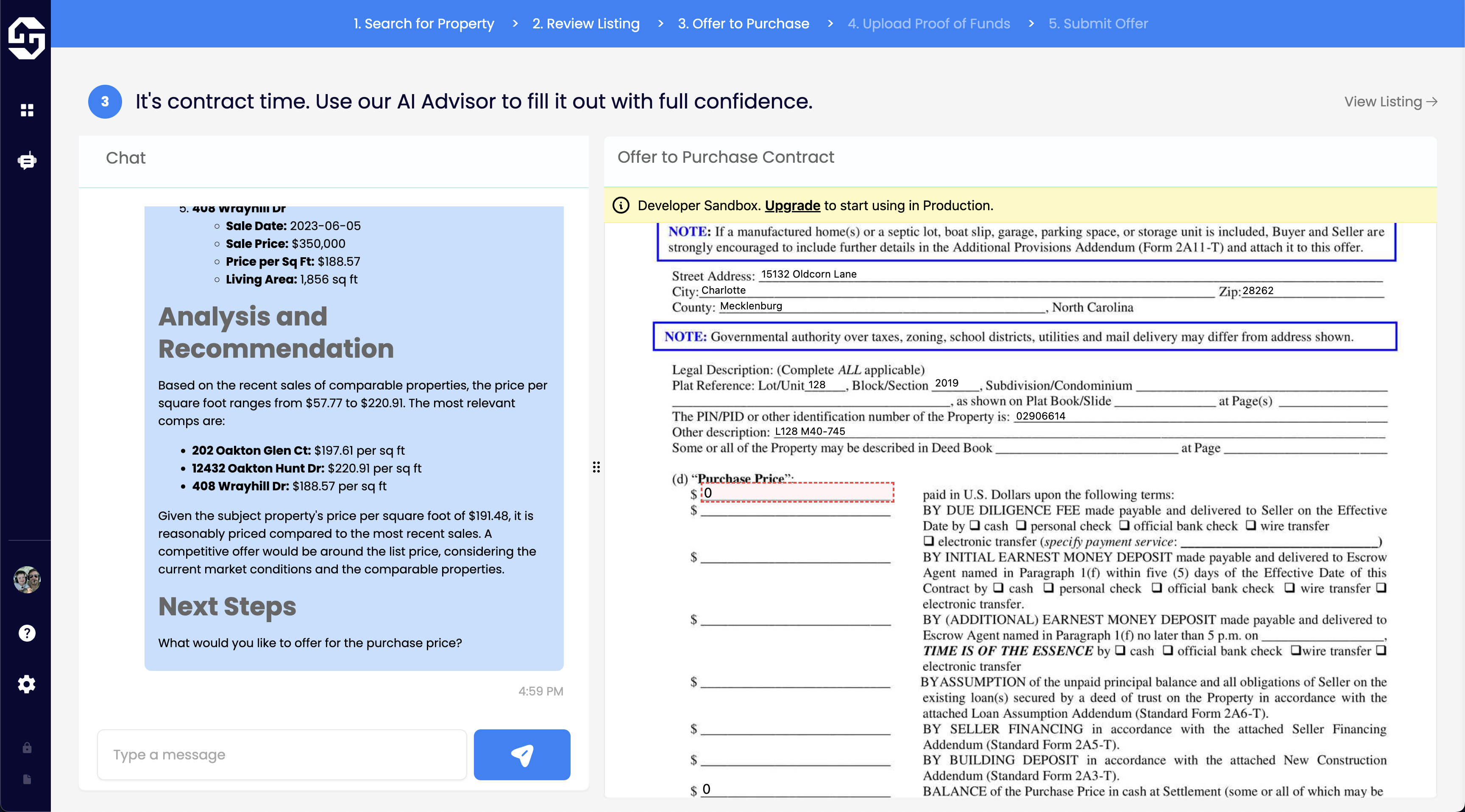
Task: Send message with paper plane button
Action: [x=521, y=754]
